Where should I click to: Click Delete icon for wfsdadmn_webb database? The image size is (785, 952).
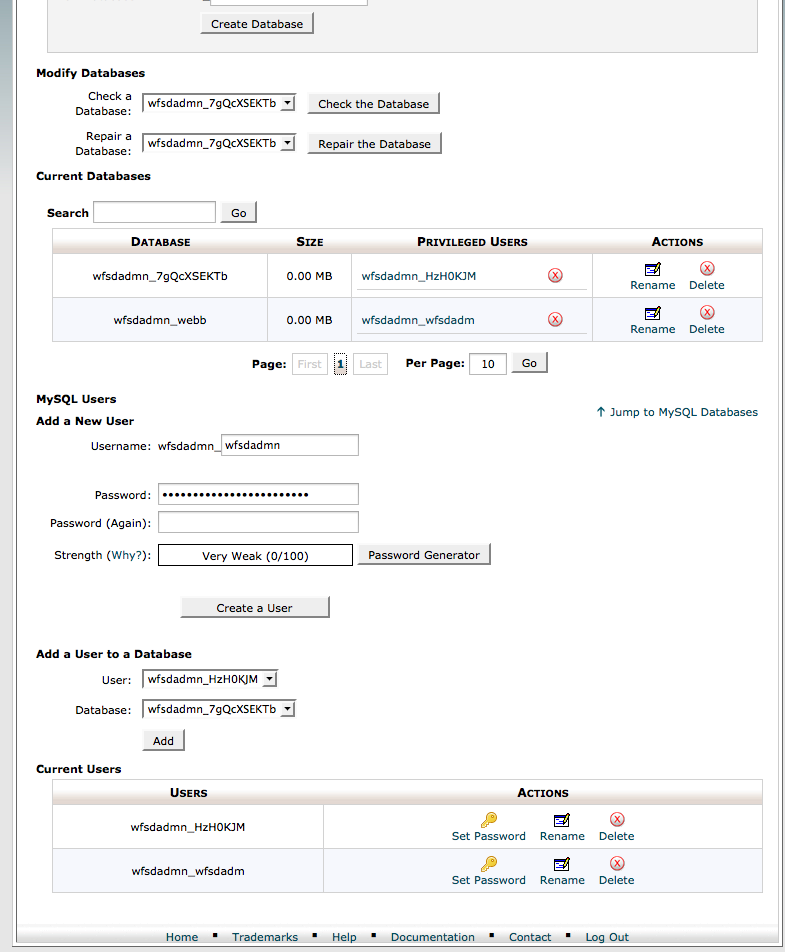tap(706, 313)
